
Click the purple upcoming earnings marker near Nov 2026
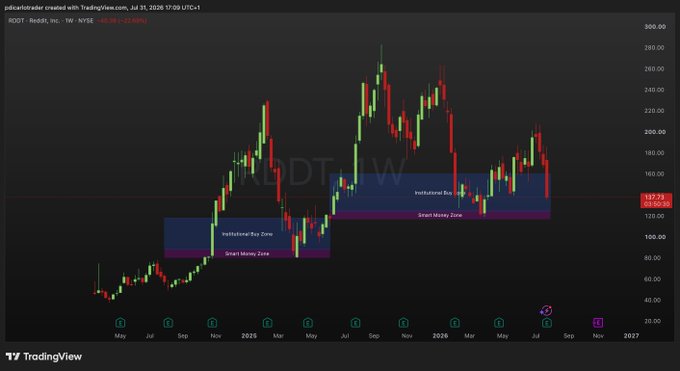click(x=598, y=323)
